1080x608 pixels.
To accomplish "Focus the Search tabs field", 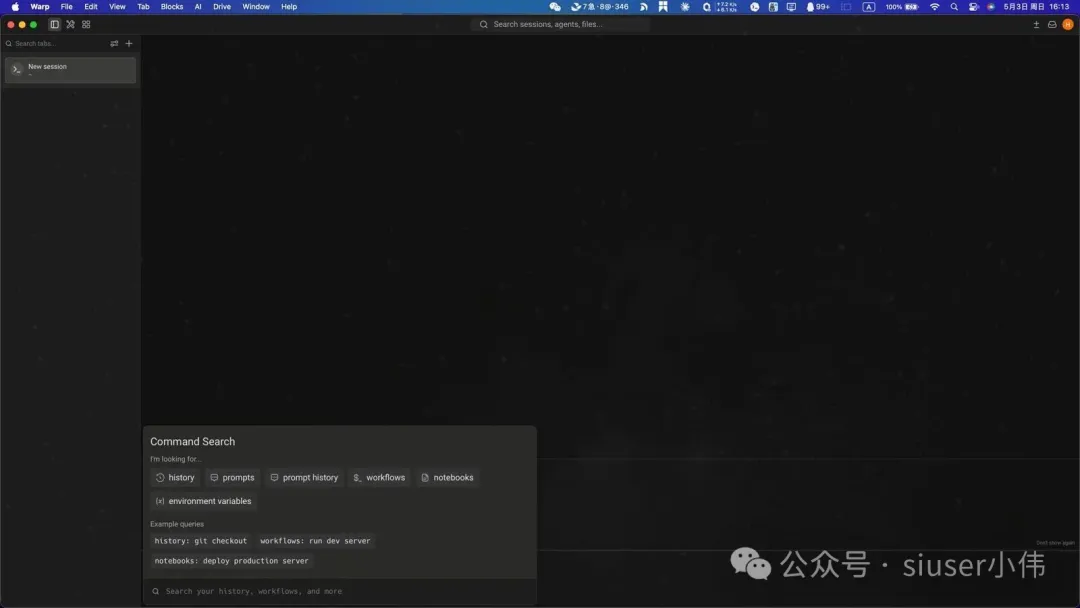I will [x=56, y=43].
